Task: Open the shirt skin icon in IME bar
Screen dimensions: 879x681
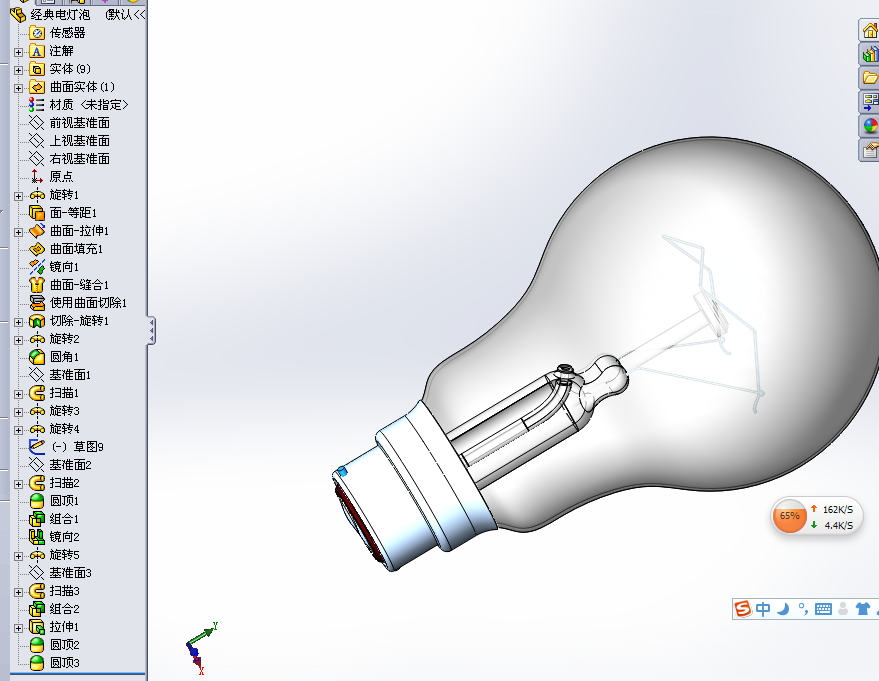Action: click(x=863, y=609)
